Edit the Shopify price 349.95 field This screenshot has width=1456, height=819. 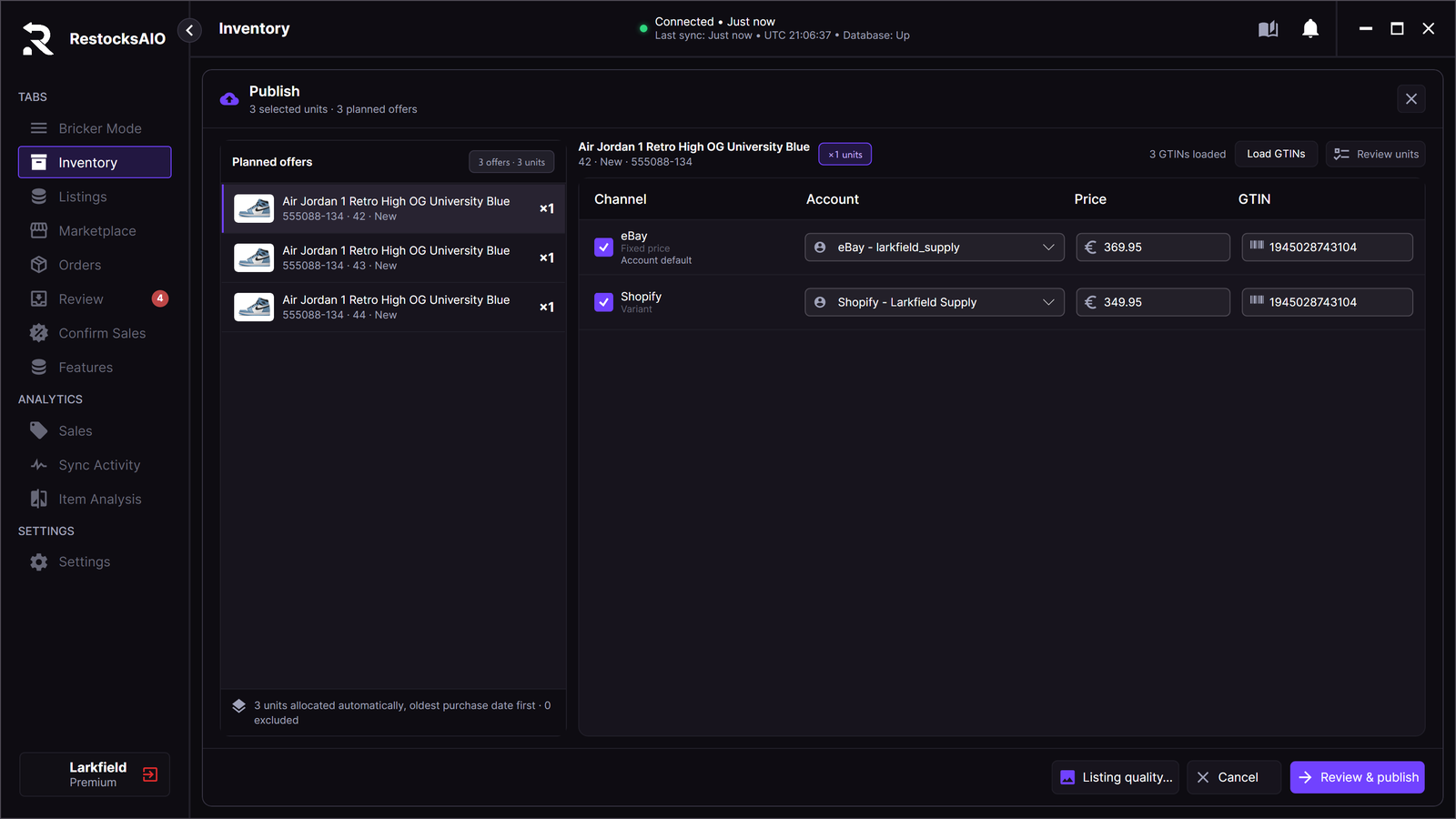tap(1153, 302)
